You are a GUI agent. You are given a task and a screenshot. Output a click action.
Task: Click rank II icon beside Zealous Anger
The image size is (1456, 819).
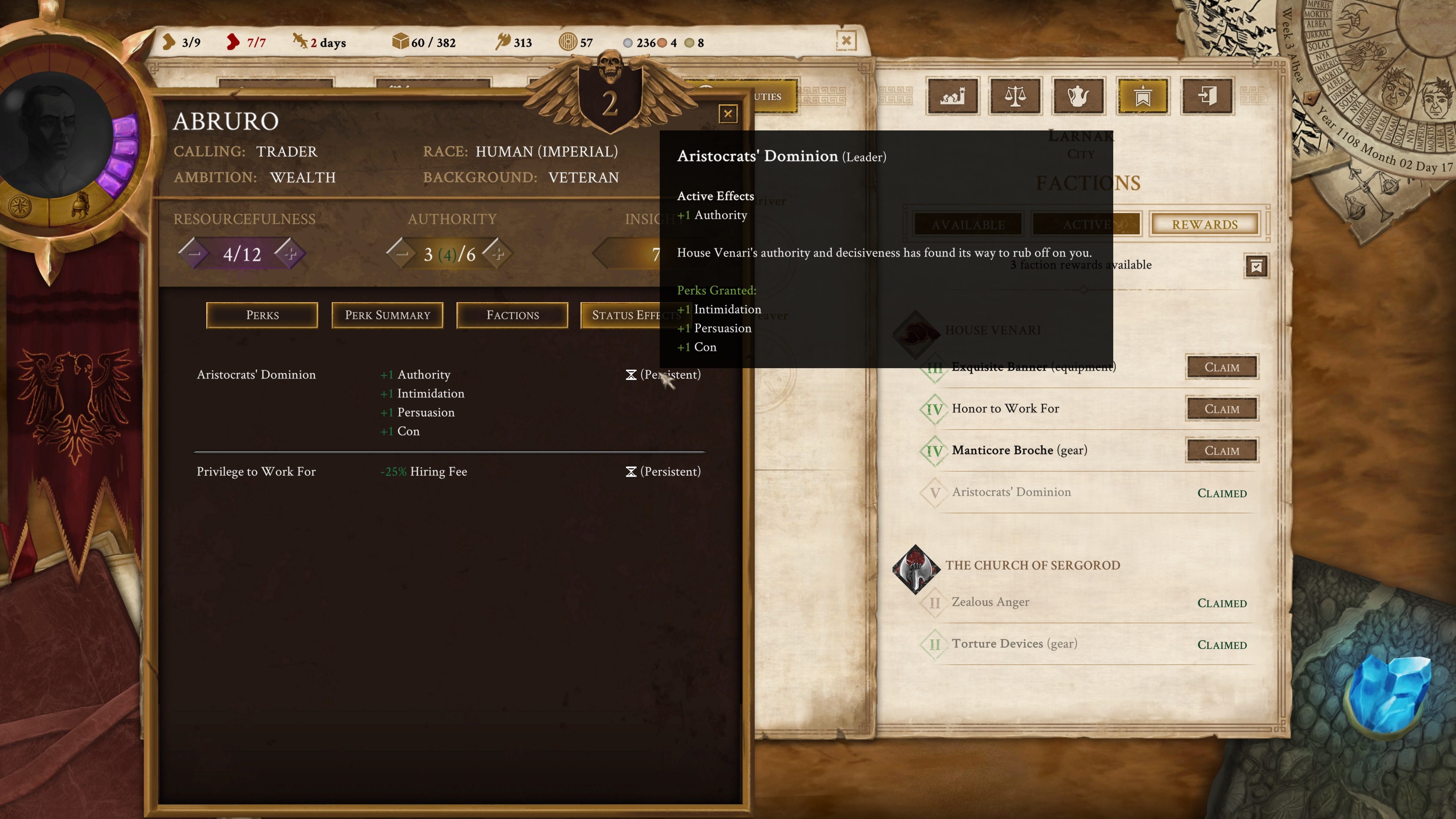pos(934,602)
